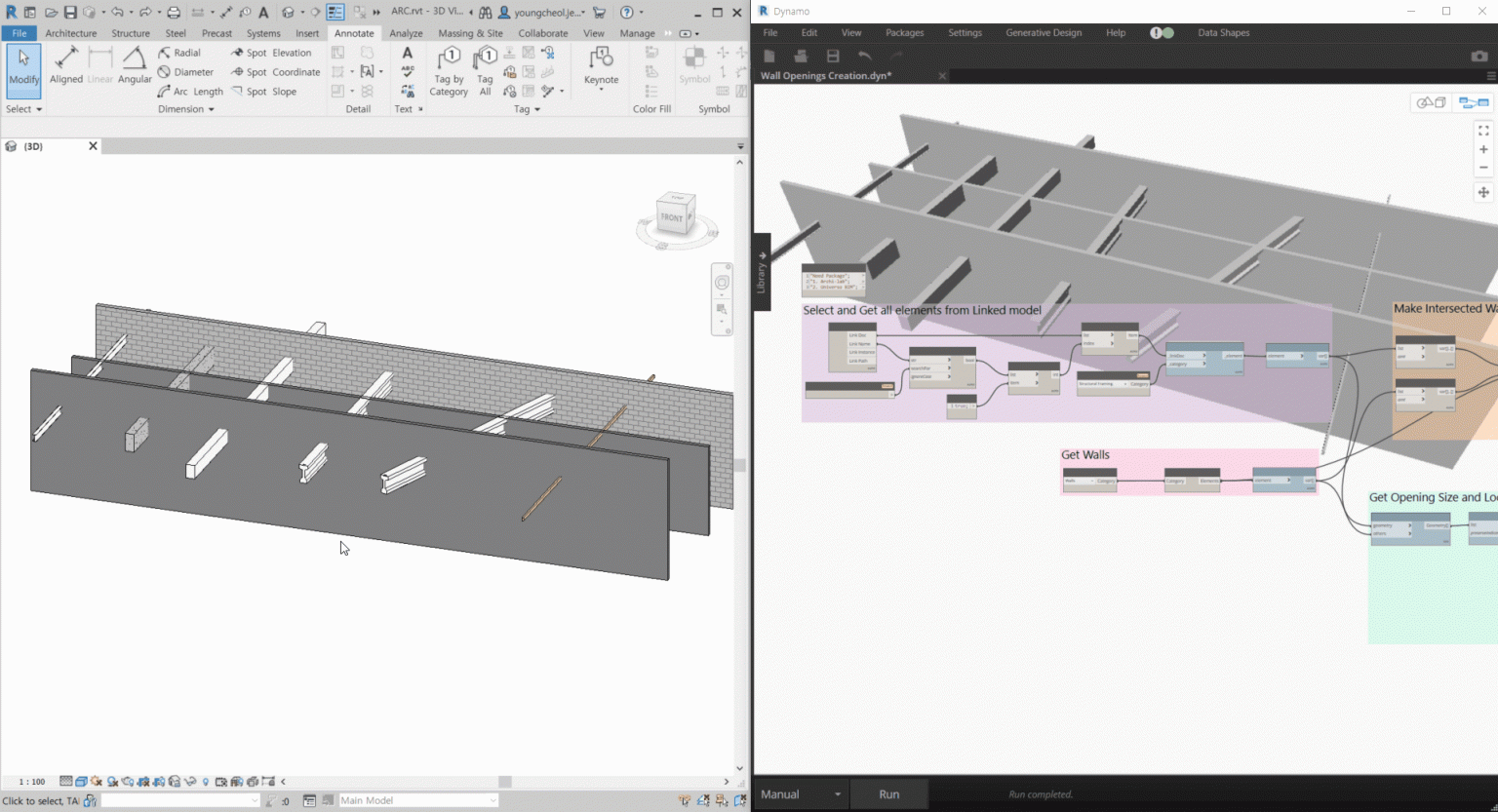Click the Run button in Dynamo
1498x812 pixels.
click(x=888, y=794)
